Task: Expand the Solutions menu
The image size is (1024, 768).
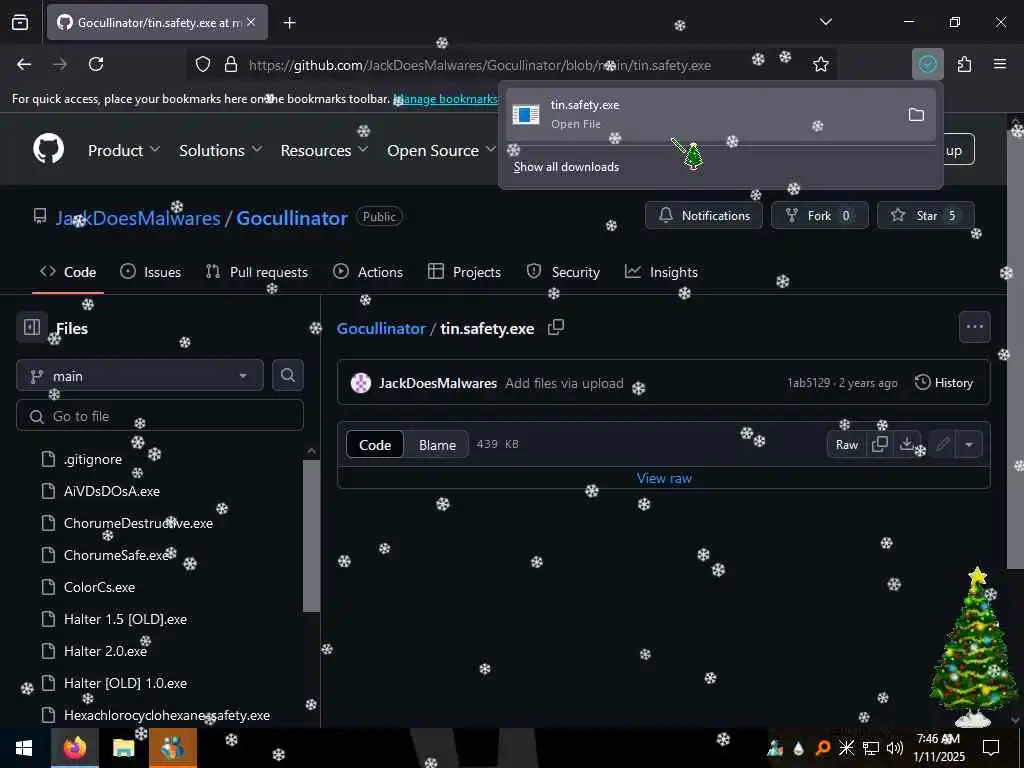Action: click(221, 150)
